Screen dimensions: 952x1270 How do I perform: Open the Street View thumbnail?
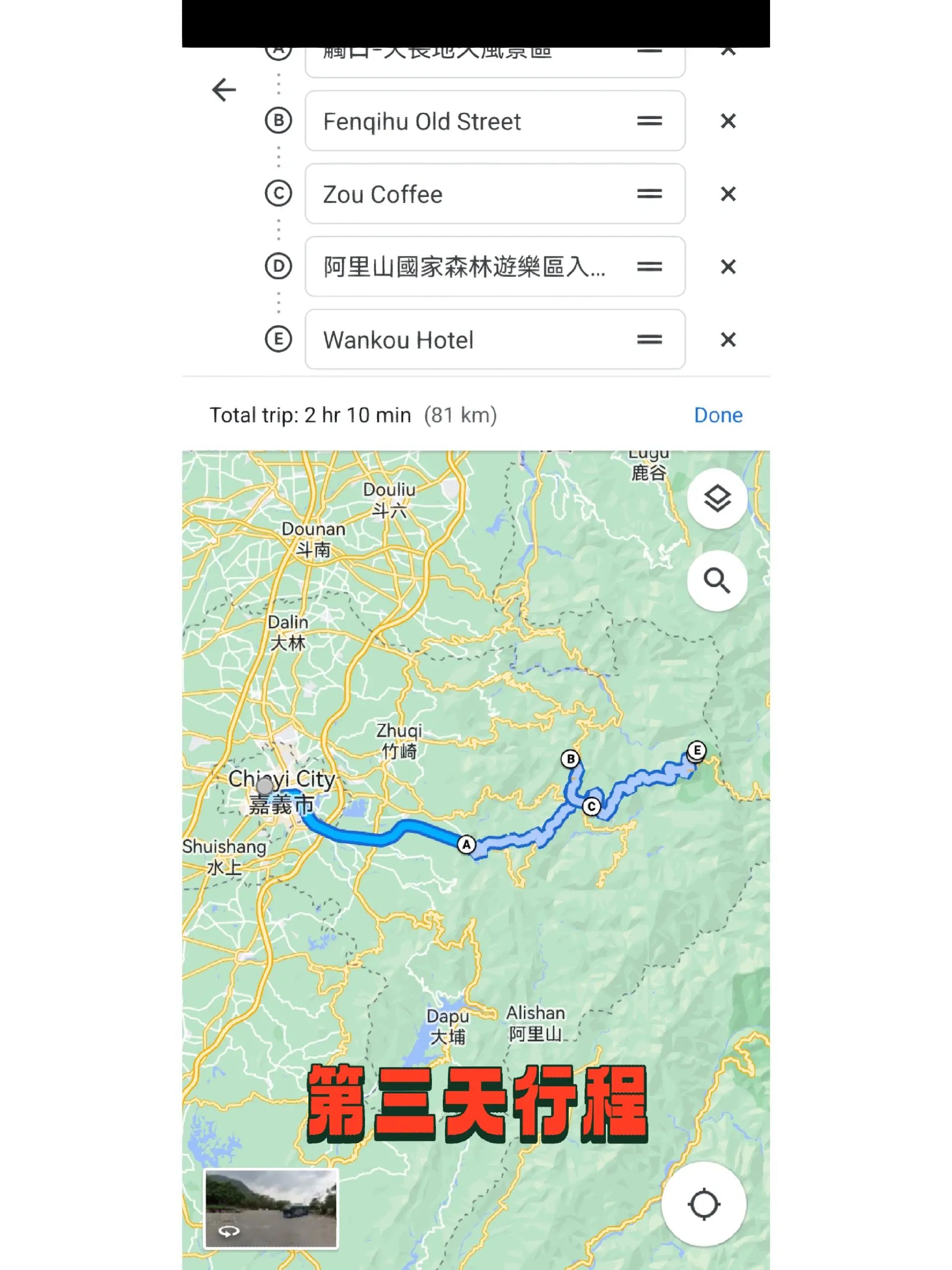[x=271, y=1208]
